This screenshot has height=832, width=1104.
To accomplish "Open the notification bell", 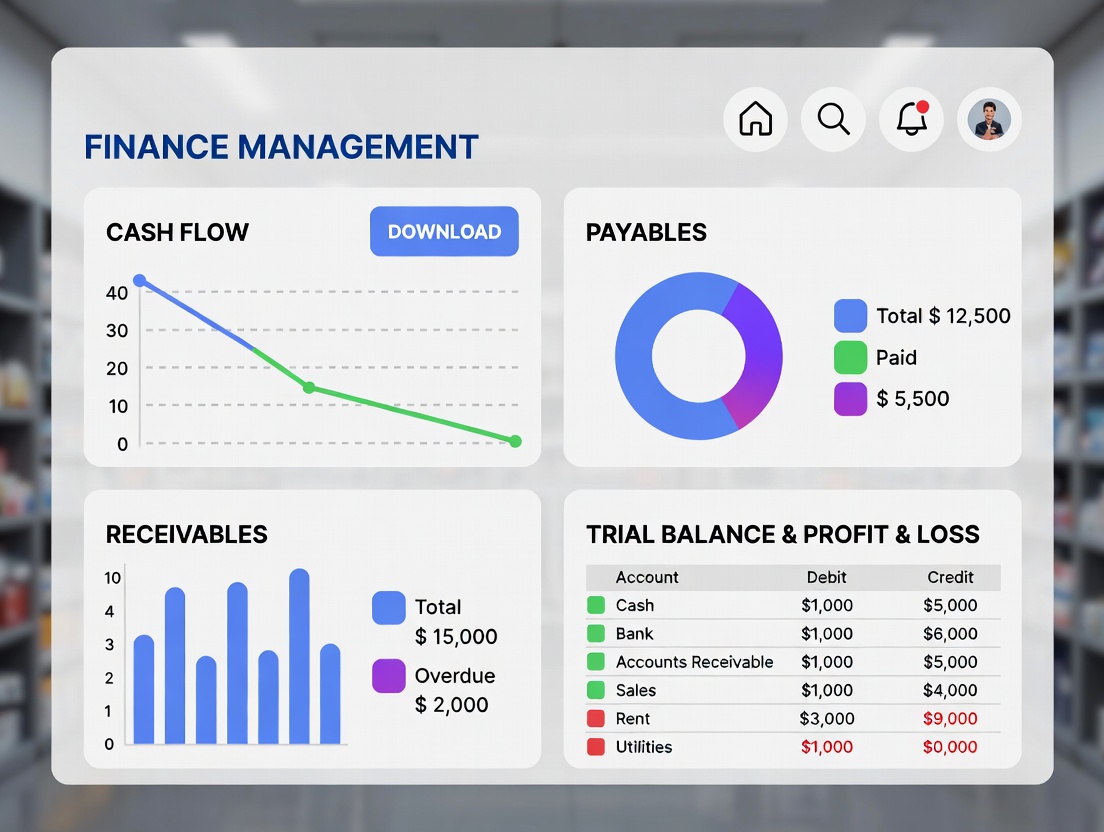I will 911,120.
